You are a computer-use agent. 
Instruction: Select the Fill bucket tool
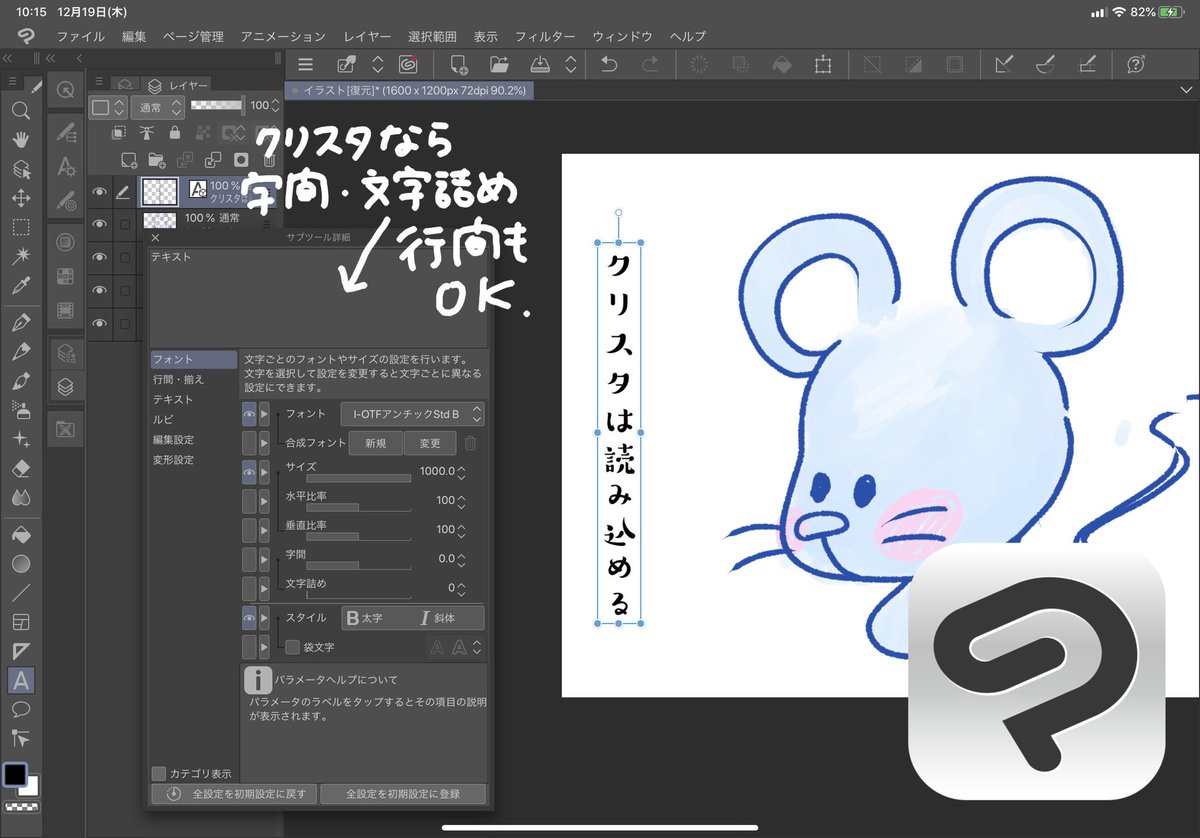click(20, 535)
